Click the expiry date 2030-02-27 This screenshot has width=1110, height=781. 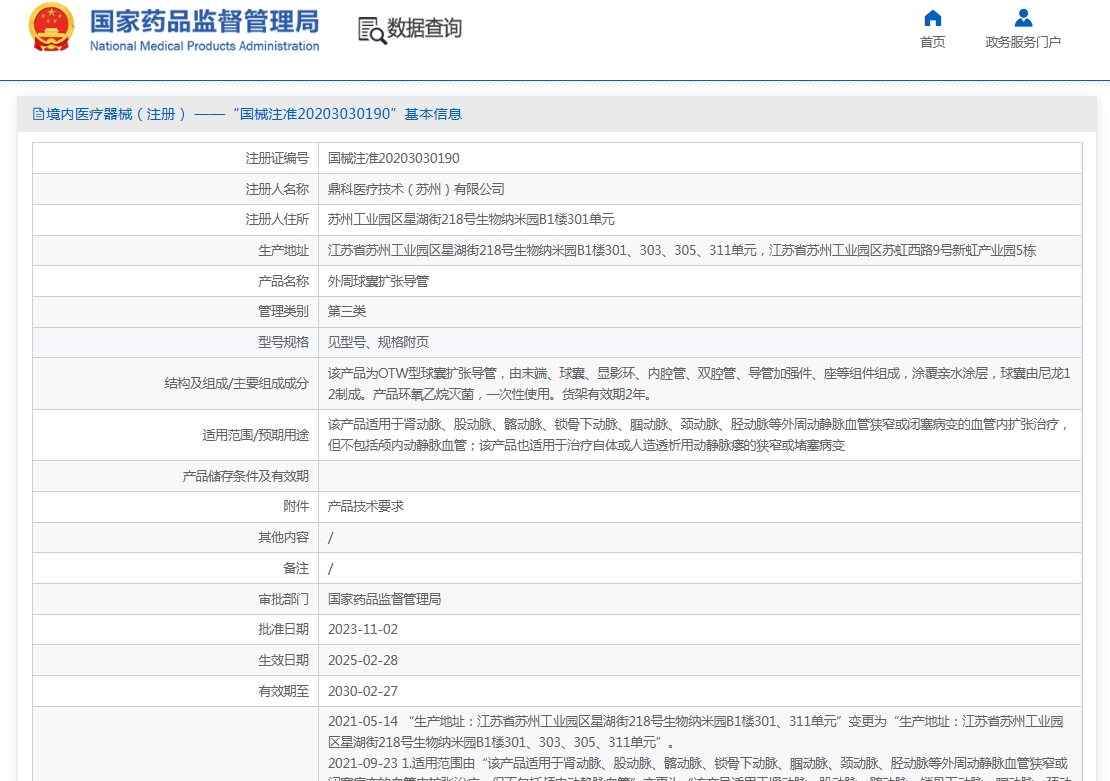pyautogui.click(x=362, y=691)
